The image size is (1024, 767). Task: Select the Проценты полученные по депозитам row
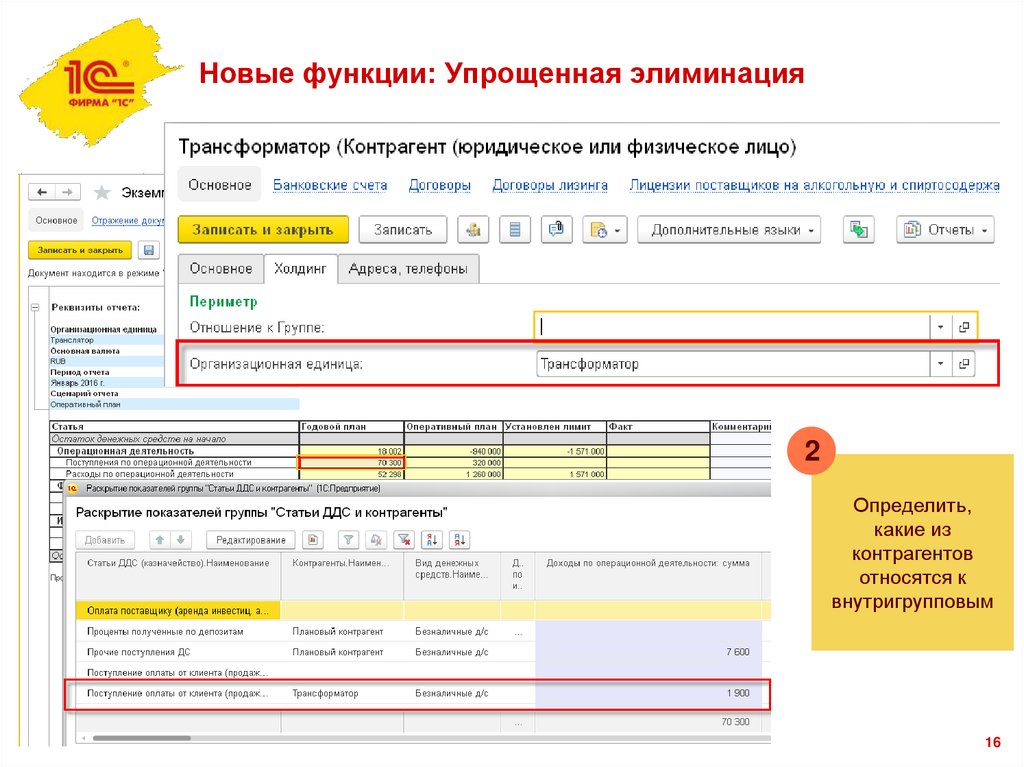point(423,632)
